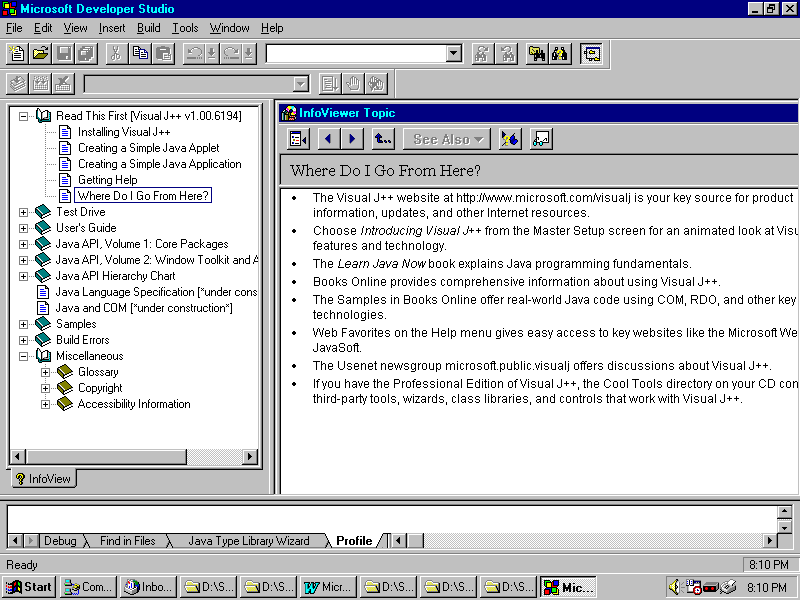The height and width of the screenshot is (600, 800).
Task: Toggle the InfoViewer contents sync icon
Action: pos(298,139)
